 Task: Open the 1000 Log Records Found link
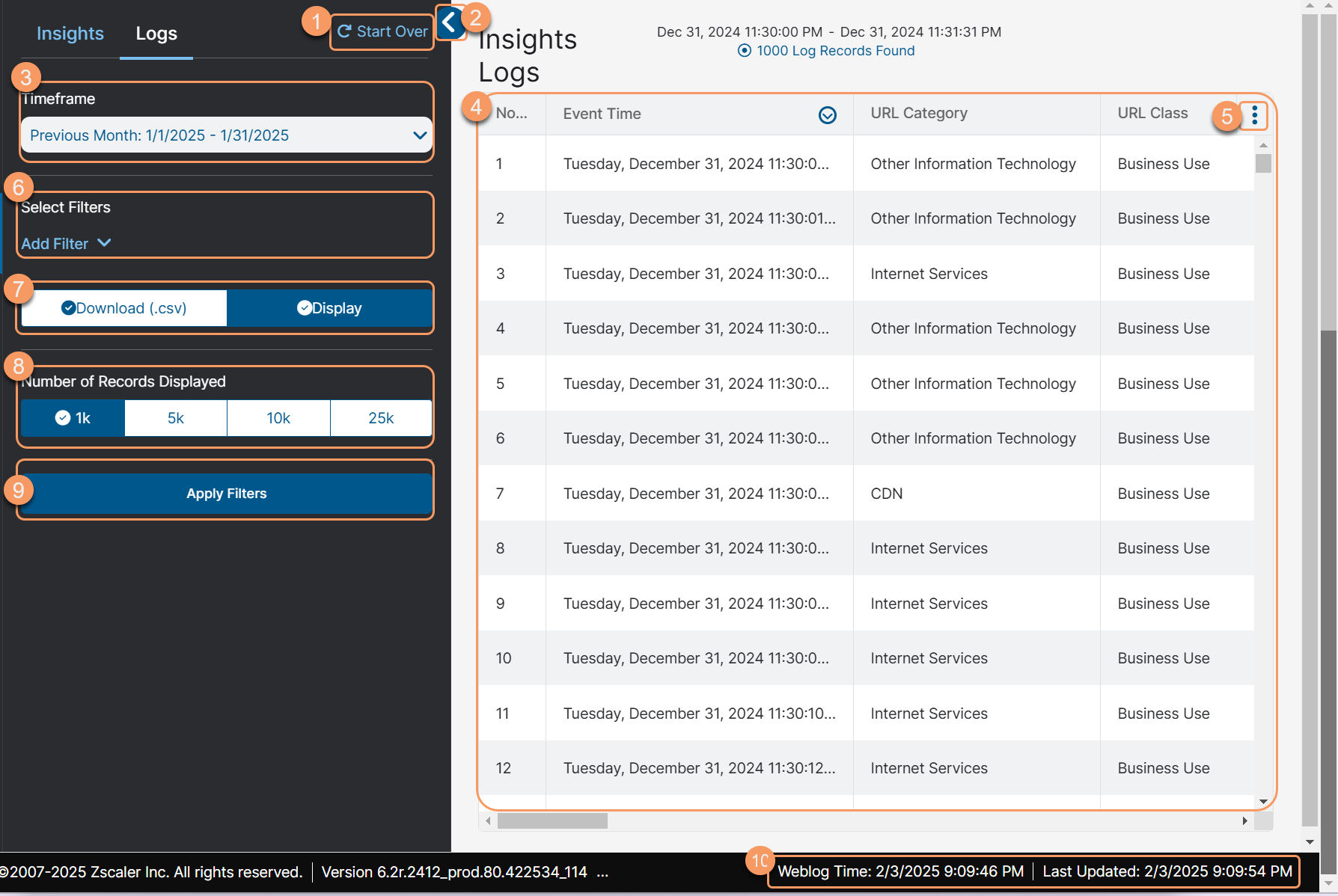click(836, 50)
